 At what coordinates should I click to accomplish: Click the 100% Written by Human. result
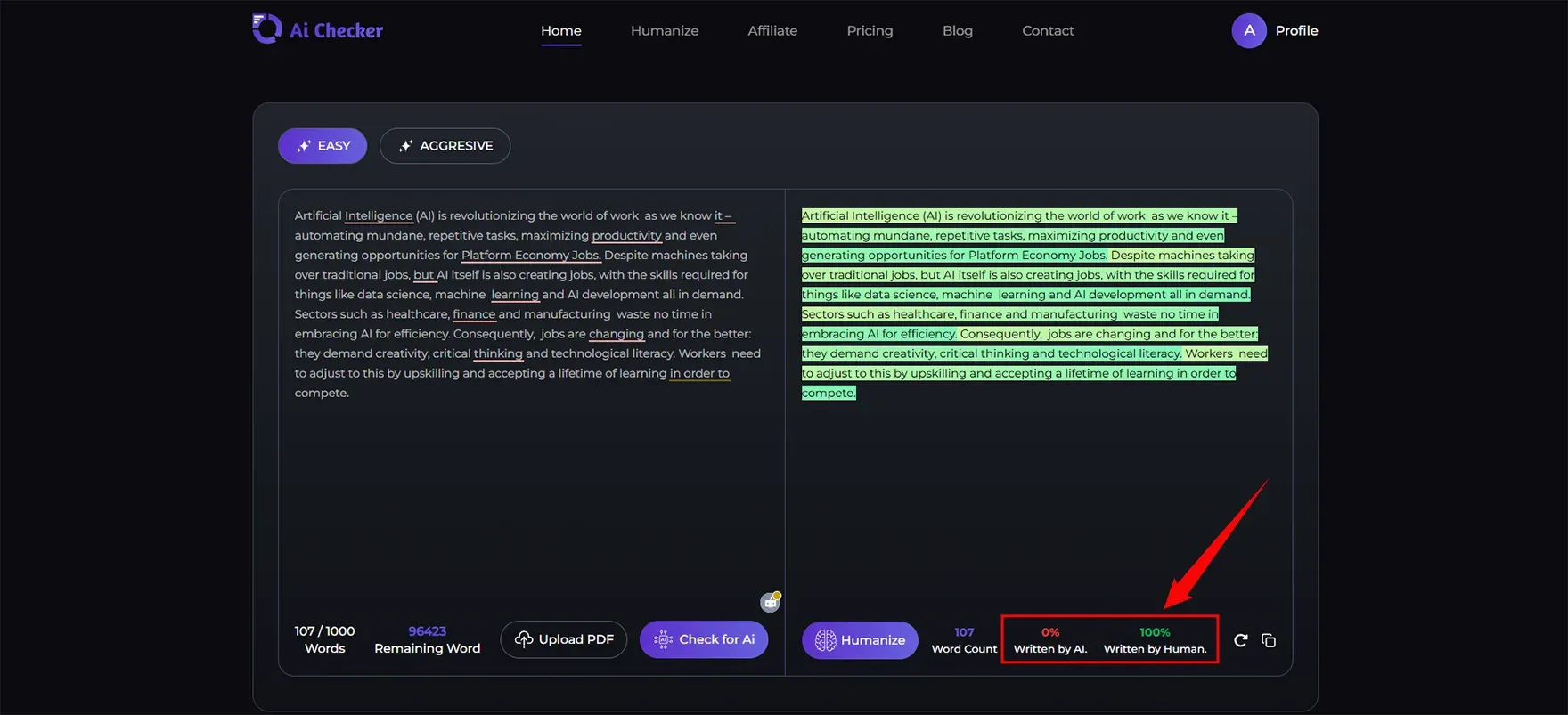1155,640
